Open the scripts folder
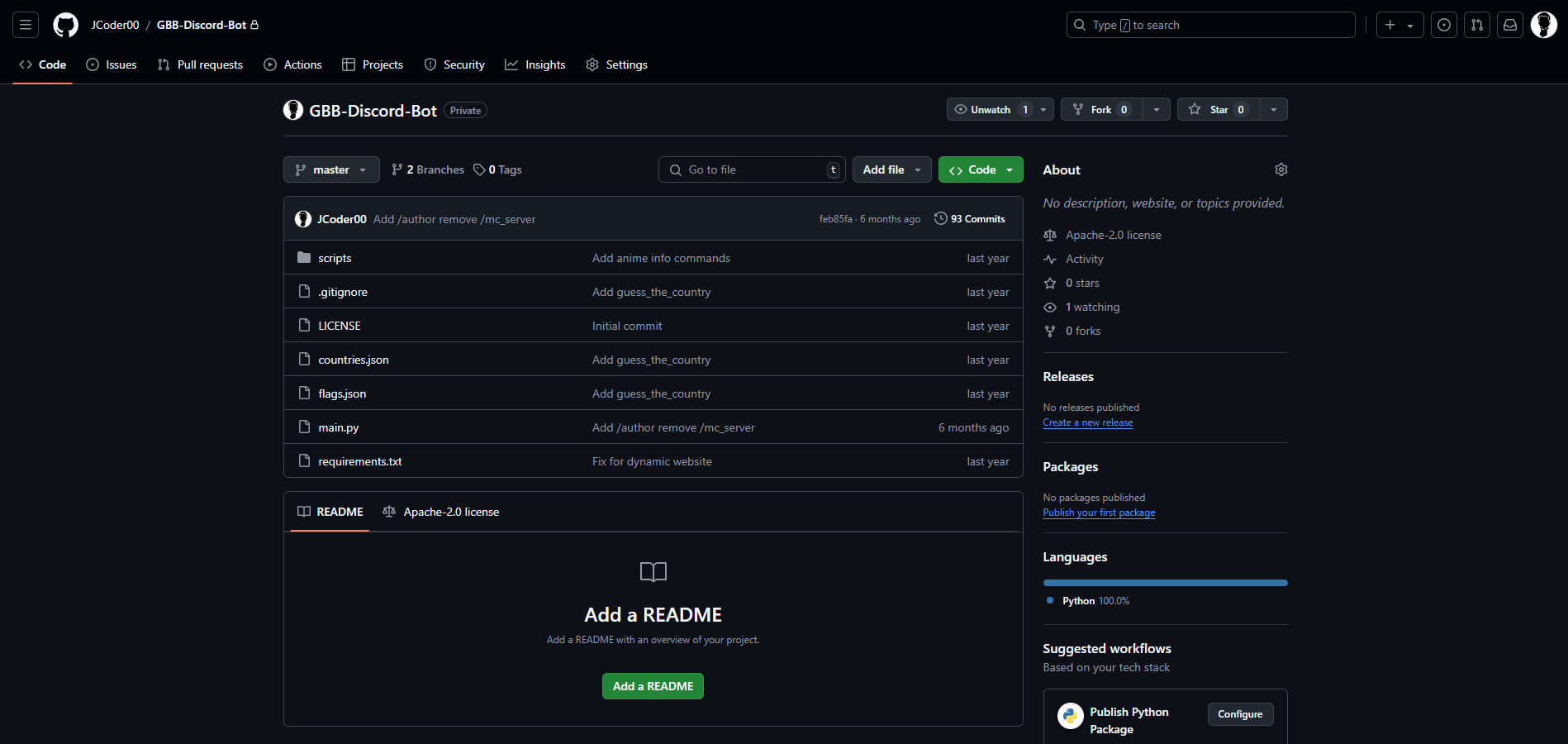 (x=335, y=257)
